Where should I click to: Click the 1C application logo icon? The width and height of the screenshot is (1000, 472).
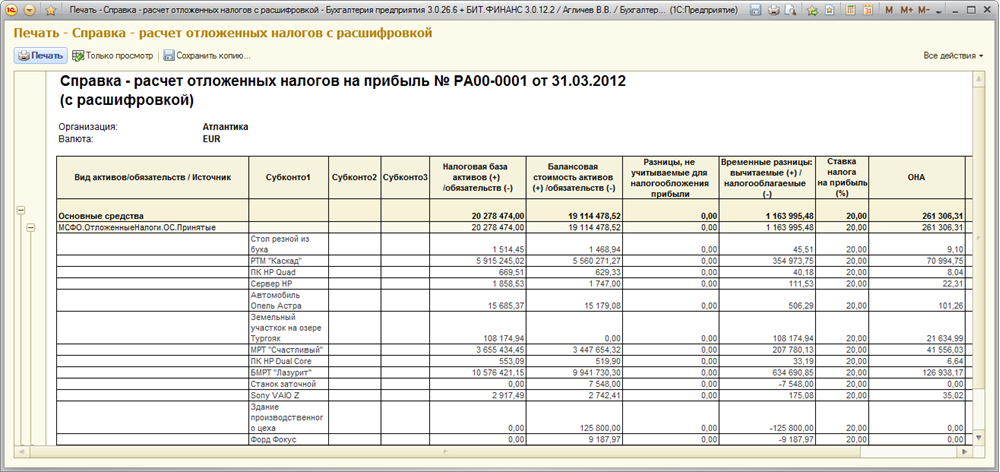(9, 10)
